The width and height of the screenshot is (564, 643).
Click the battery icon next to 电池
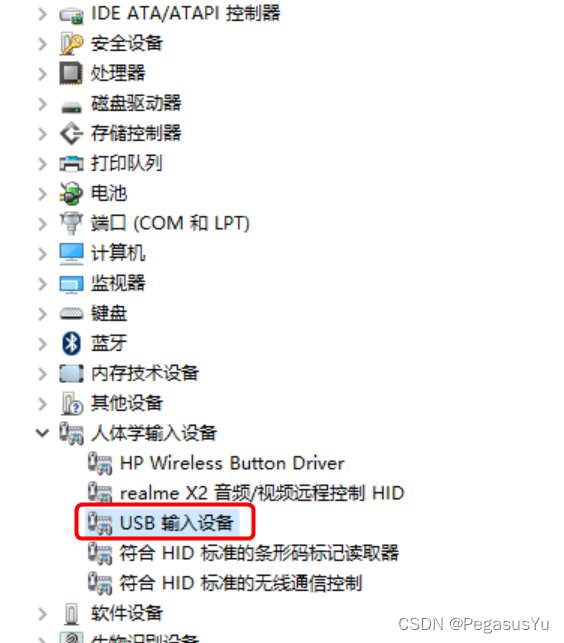pyautogui.click(x=71, y=193)
